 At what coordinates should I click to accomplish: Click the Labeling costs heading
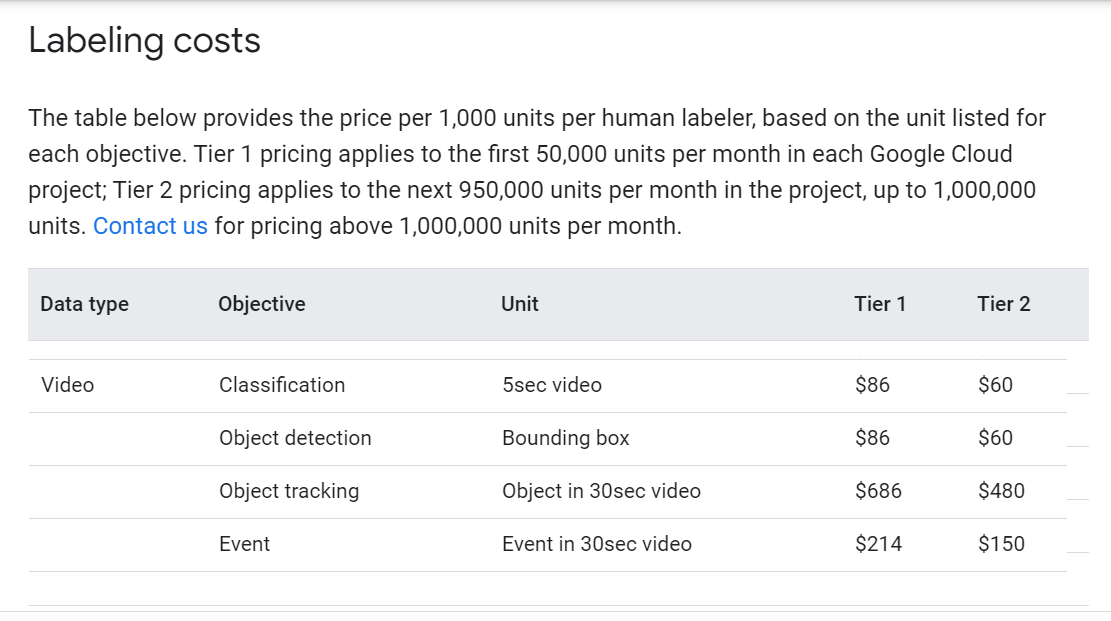tap(144, 41)
